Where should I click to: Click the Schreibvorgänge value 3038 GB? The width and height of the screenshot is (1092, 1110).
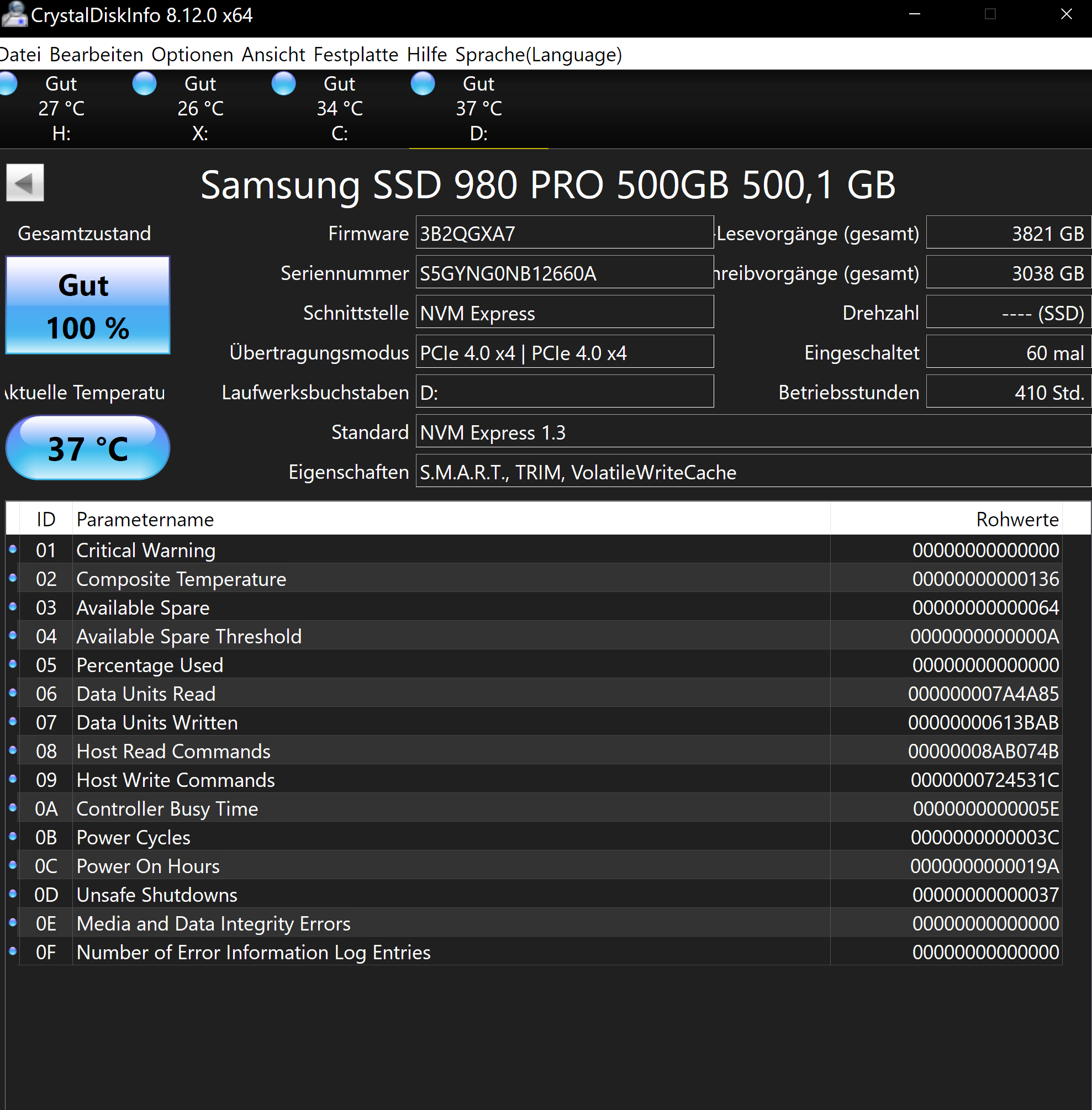pos(1009,272)
